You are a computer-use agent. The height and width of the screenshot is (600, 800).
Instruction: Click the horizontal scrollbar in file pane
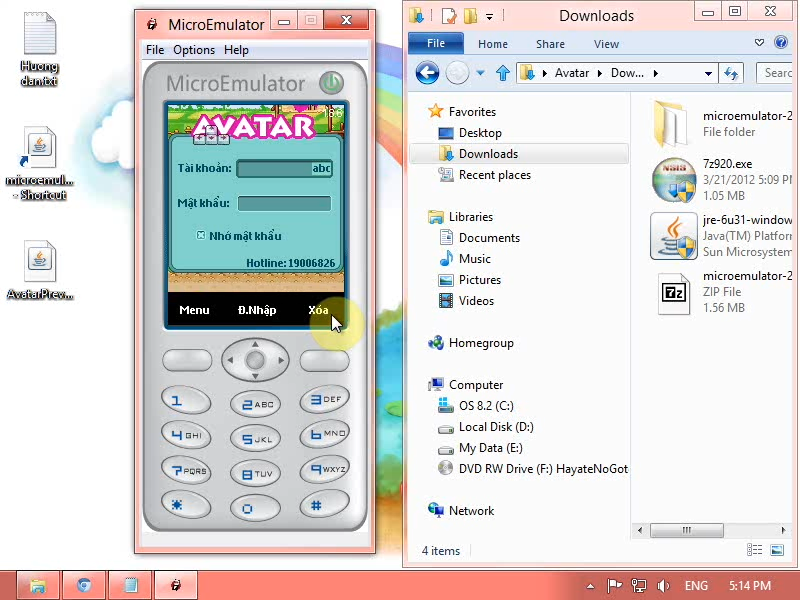687,530
